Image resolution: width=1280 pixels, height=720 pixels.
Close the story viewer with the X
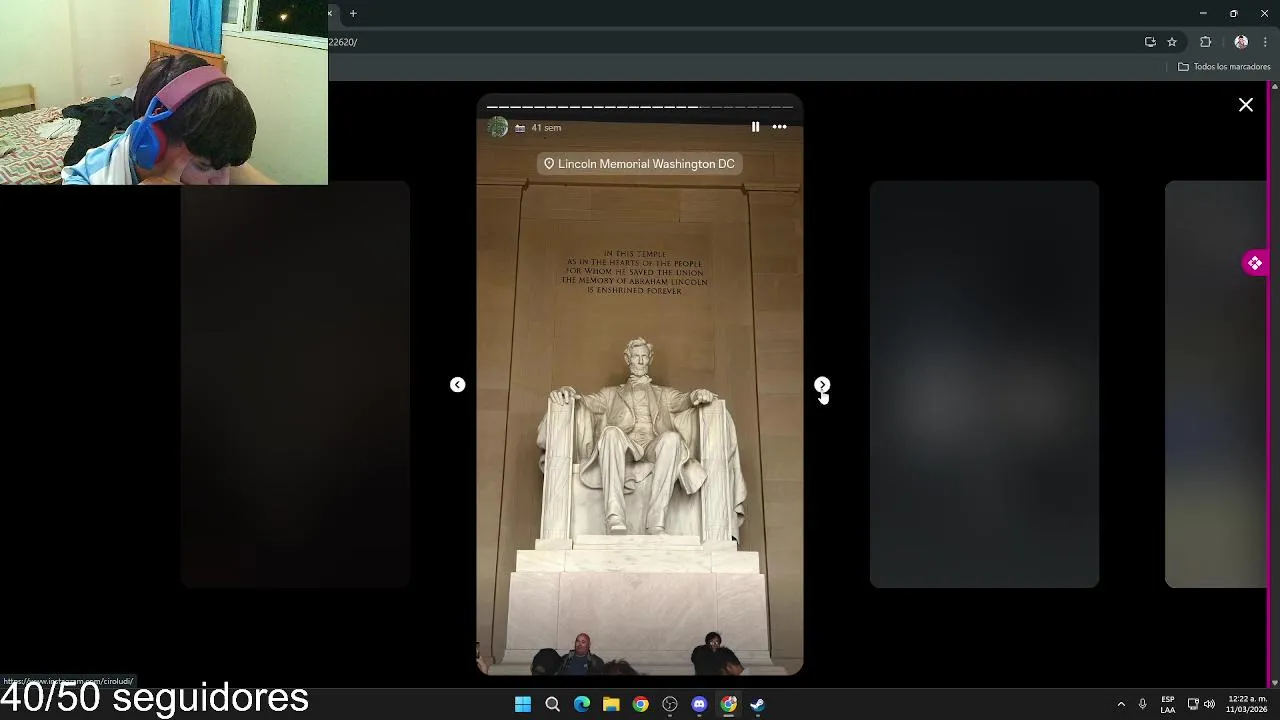click(1246, 105)
